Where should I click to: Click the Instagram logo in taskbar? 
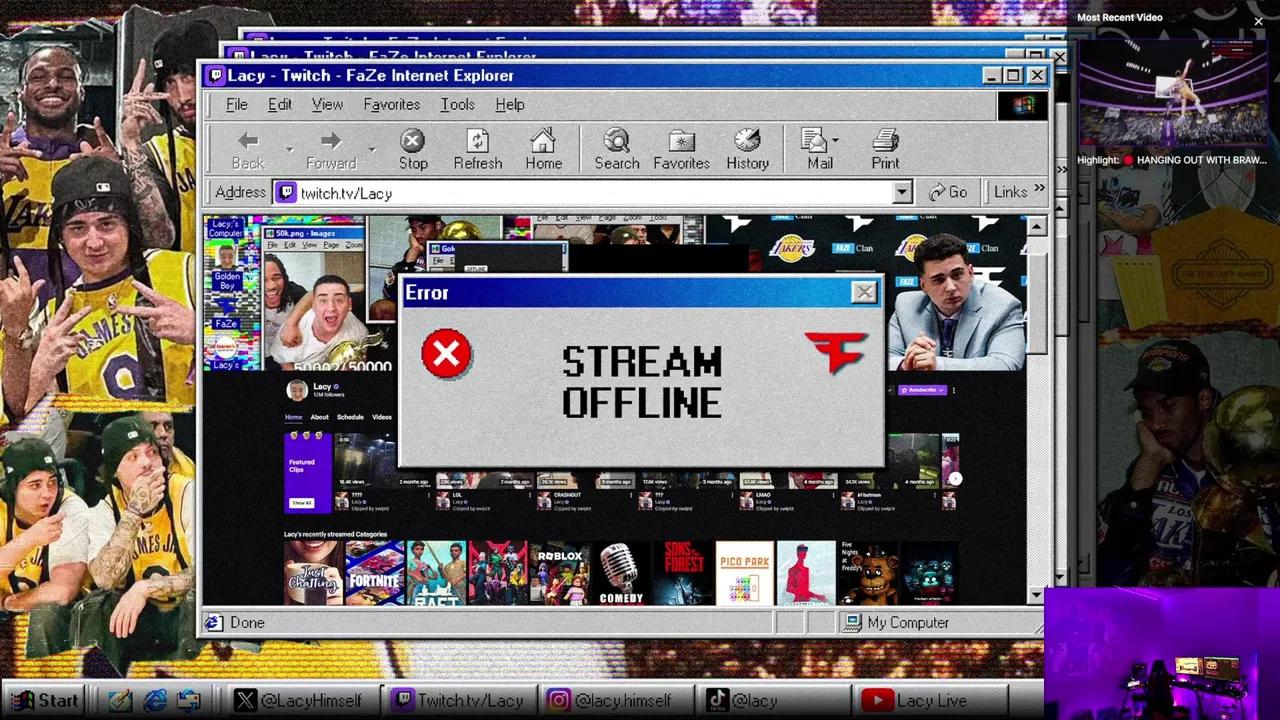559,701
